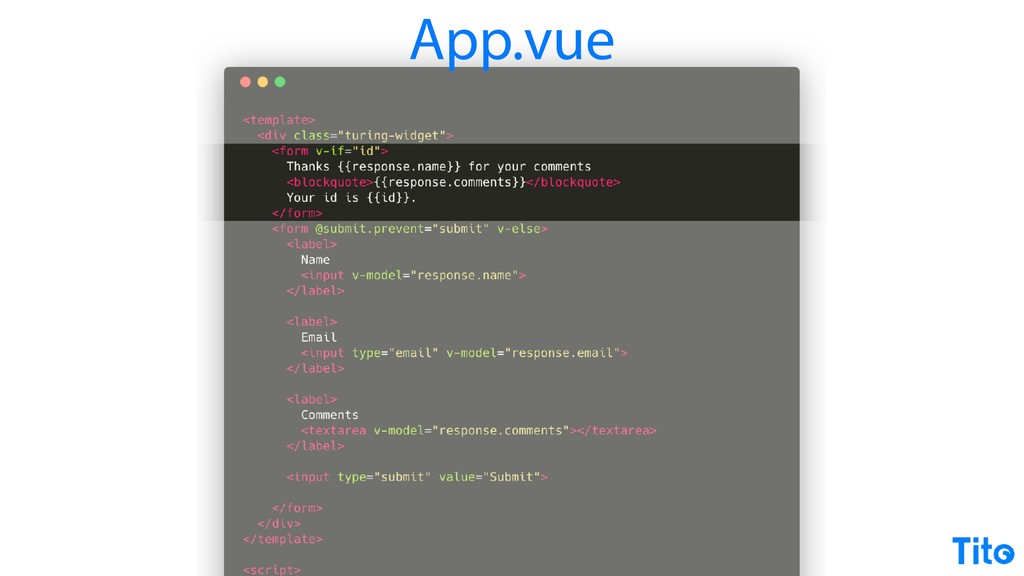Click the div class="turing-widget" line
1024x576 pixels.
(355, 136)
